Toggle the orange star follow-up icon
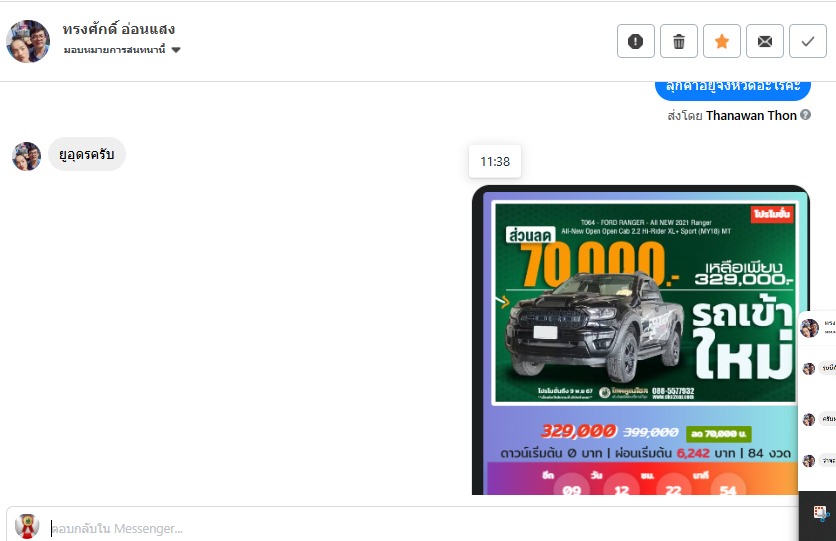Screen dimensions: 836x541 pos(722,41)
